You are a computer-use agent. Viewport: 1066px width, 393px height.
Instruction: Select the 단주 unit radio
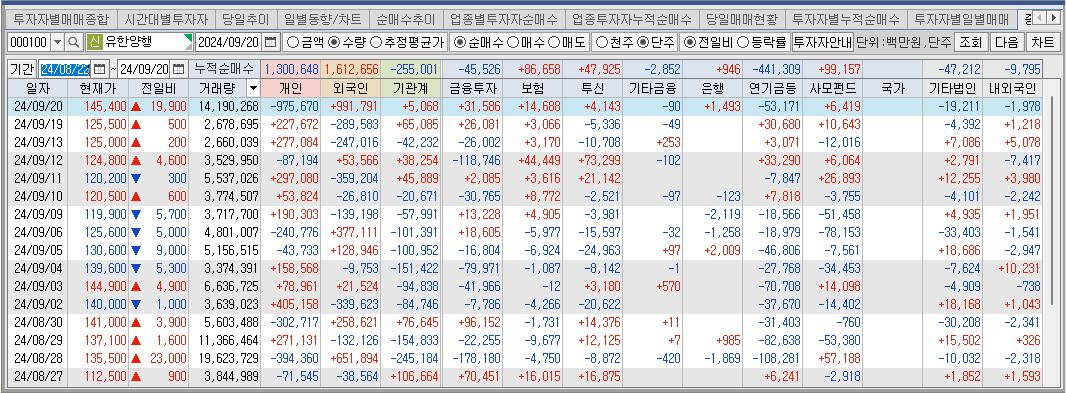[x=656, y=42]
